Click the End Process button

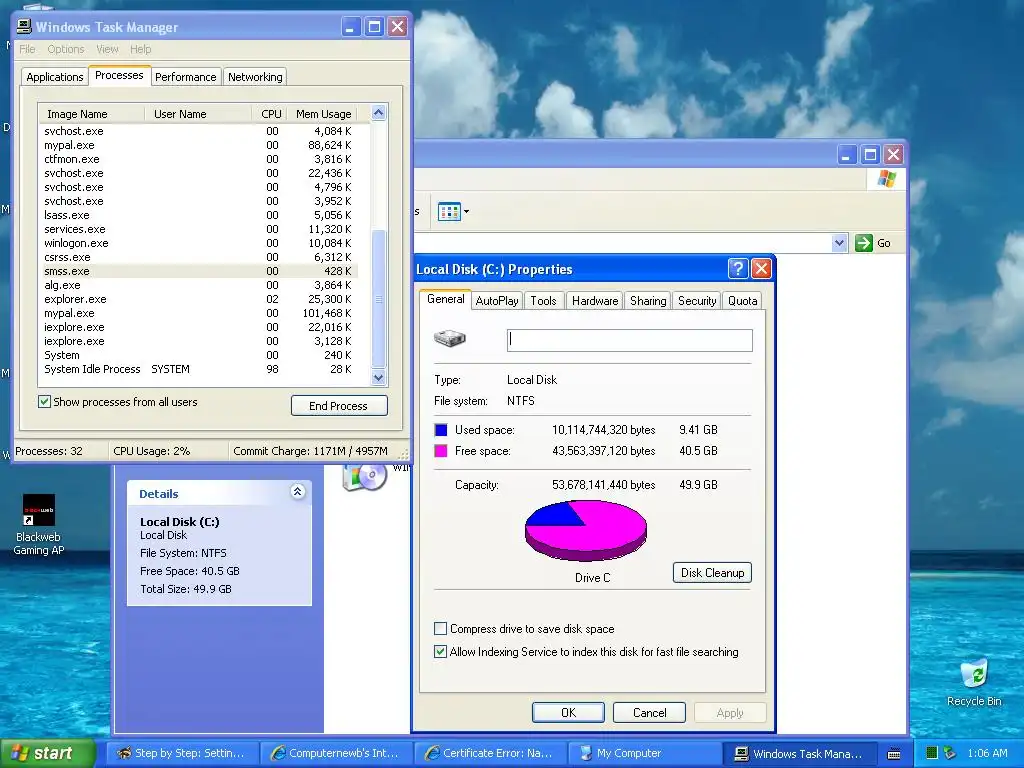pos(339,406)
